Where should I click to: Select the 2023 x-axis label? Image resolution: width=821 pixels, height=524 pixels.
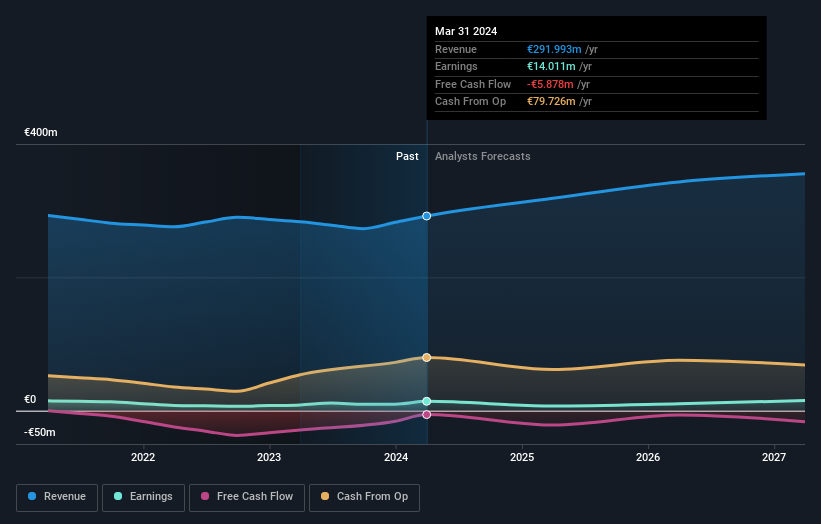pyautogui.click(x=269, y=458)
